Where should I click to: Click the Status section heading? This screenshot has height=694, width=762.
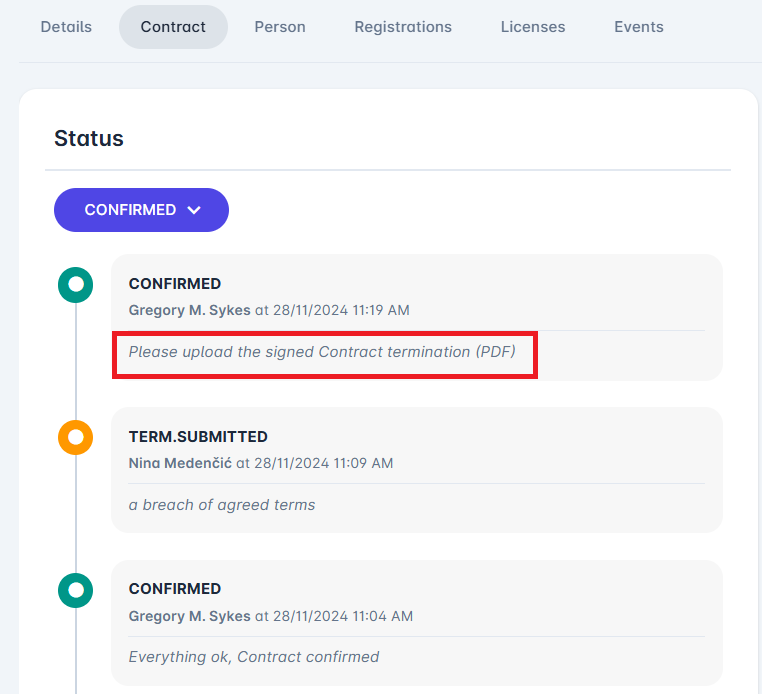89,138
